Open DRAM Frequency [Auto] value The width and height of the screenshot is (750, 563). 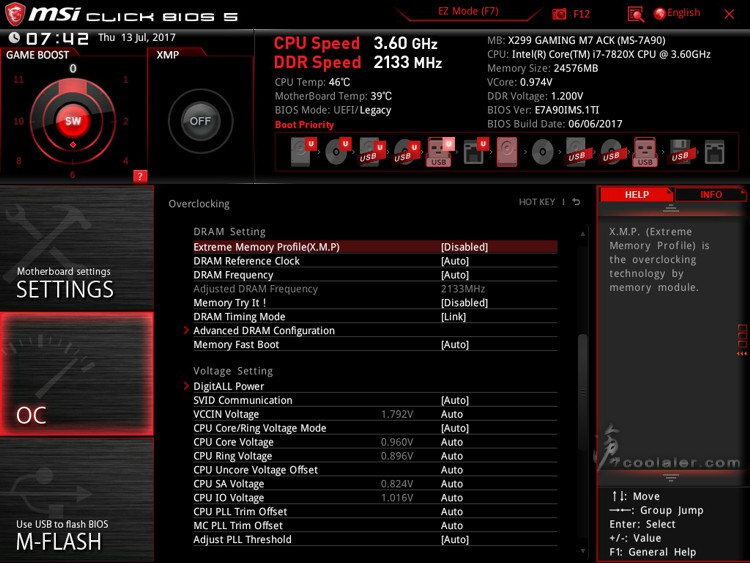(455, 275)
